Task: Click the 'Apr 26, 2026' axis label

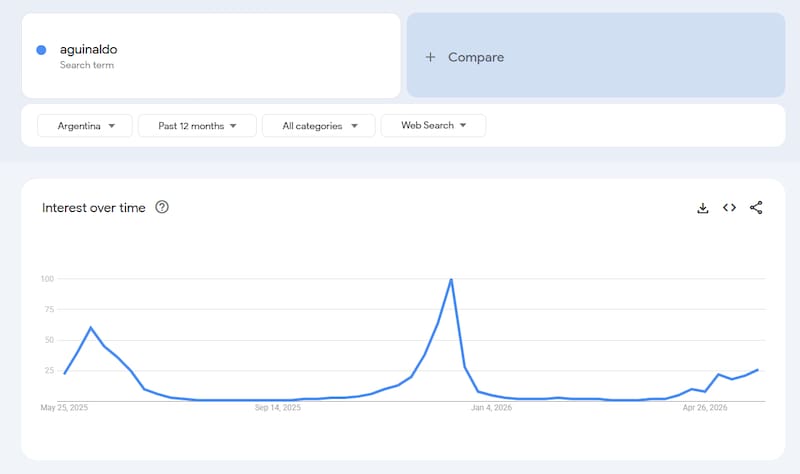Action: click(x=705, y=408)
